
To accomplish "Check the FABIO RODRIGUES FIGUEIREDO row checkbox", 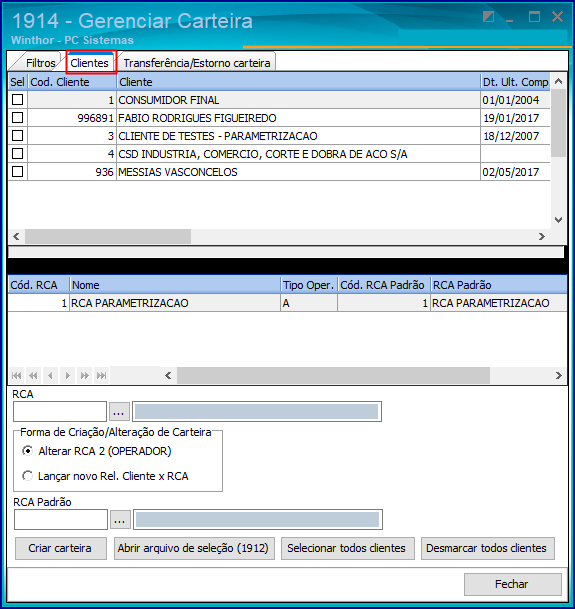I will click(x=17, y=118).
